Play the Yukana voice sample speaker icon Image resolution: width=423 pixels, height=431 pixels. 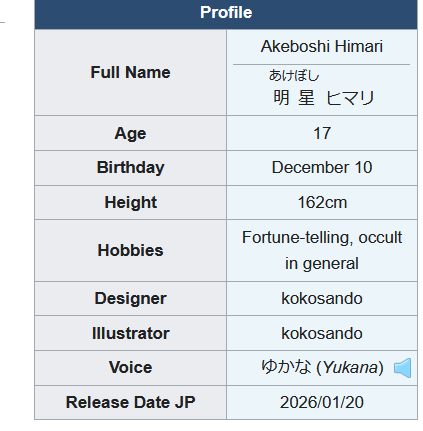pyautogui.click(x=402, y=368)
